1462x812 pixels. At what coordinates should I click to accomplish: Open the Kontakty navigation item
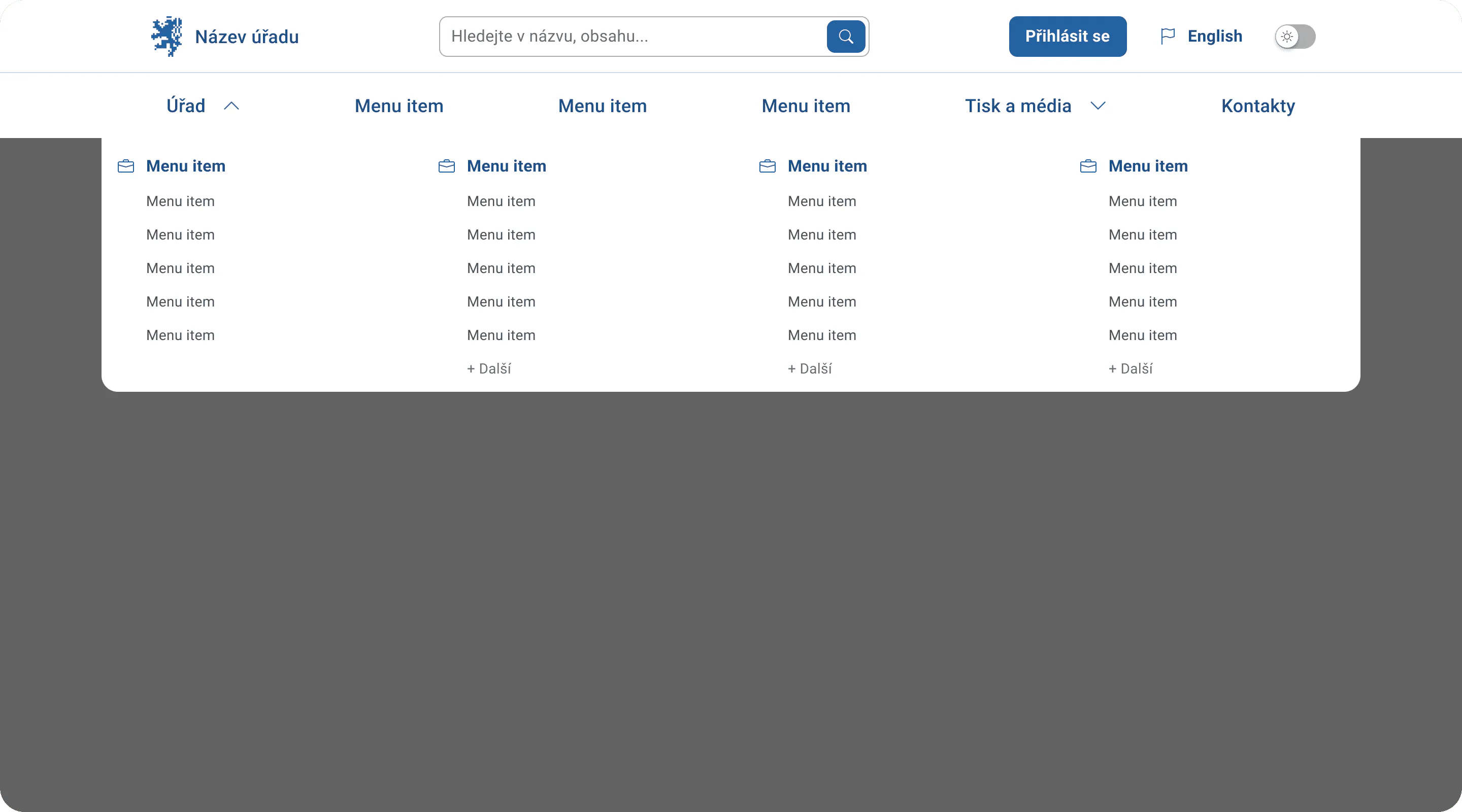pyautogui.click(x=1258, y=106)
